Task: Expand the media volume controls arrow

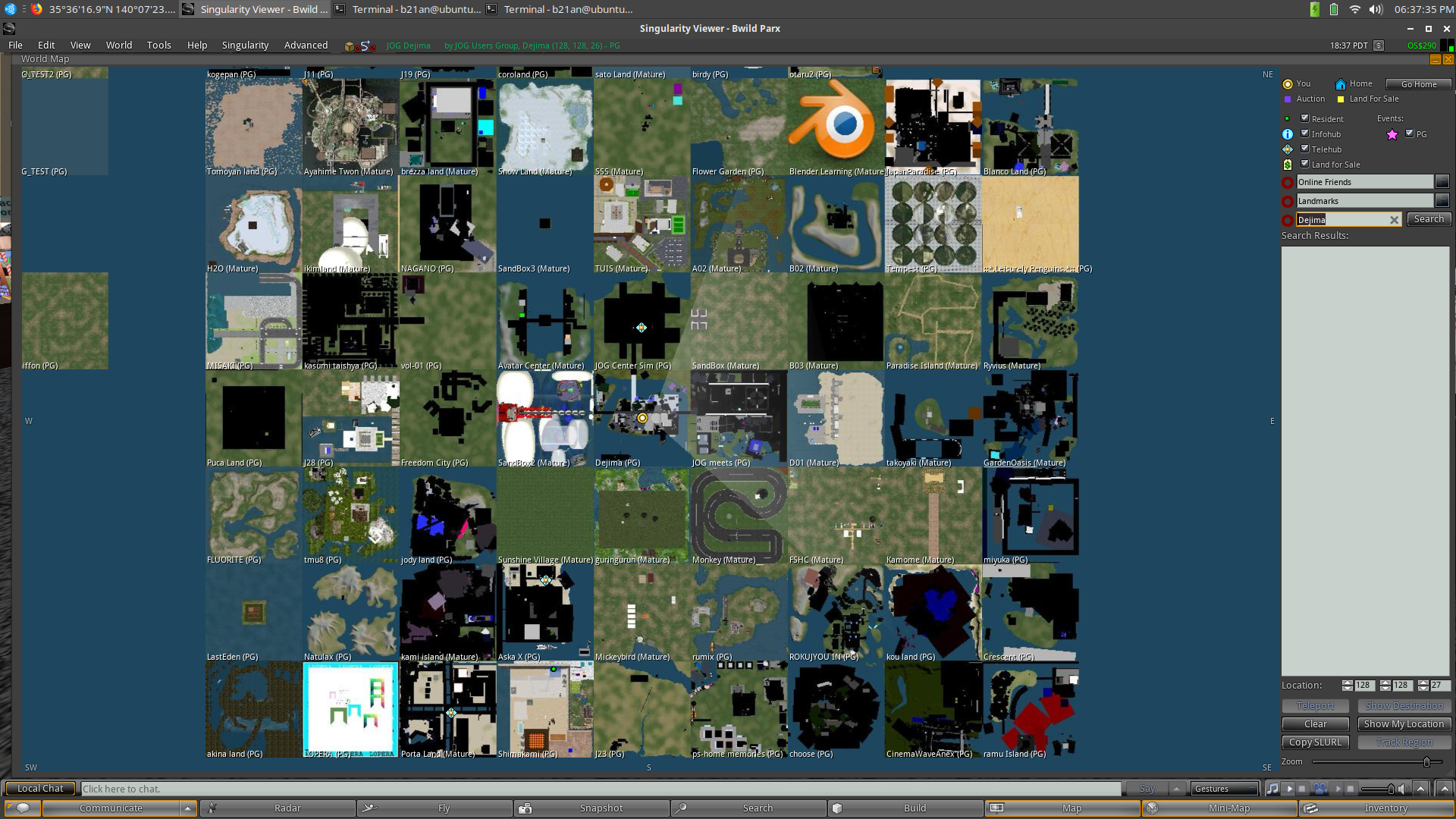Action: coord(1421,789)
